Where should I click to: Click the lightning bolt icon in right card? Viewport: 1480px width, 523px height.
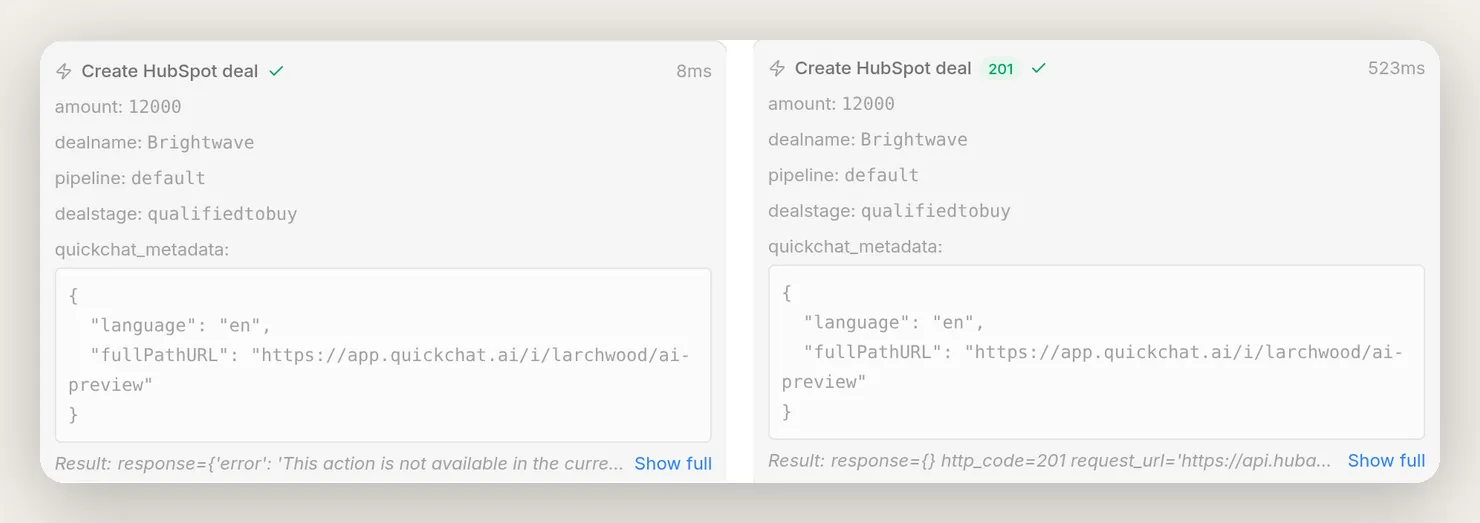[777, 68]
